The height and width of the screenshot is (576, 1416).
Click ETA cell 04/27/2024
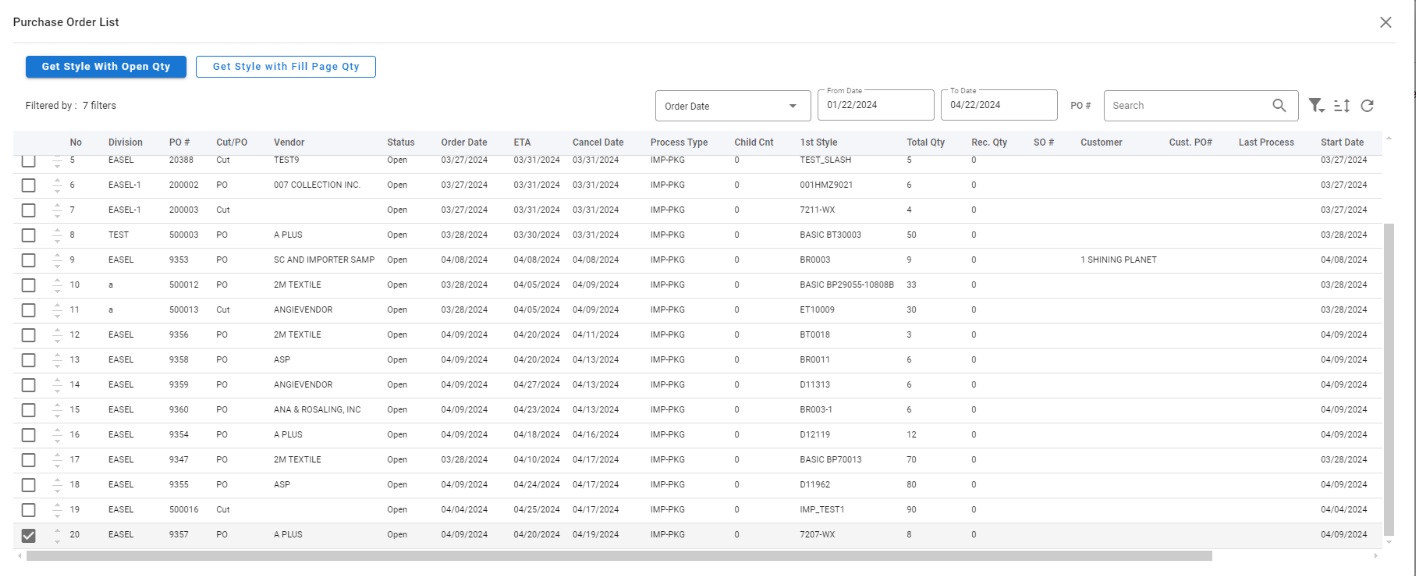point(536,385)
